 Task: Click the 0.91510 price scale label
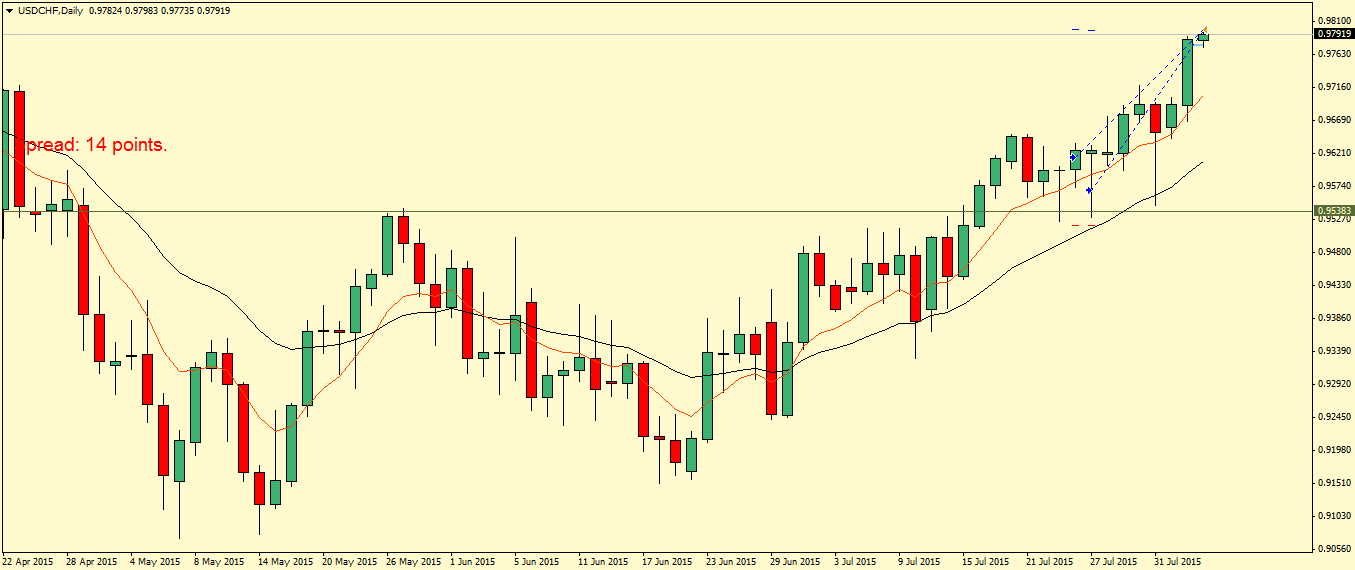(1335, 482)
